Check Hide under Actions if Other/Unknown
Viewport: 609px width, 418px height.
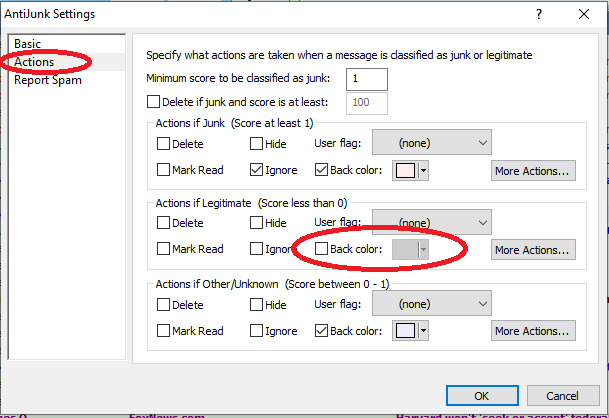click(x=256, y=305)
